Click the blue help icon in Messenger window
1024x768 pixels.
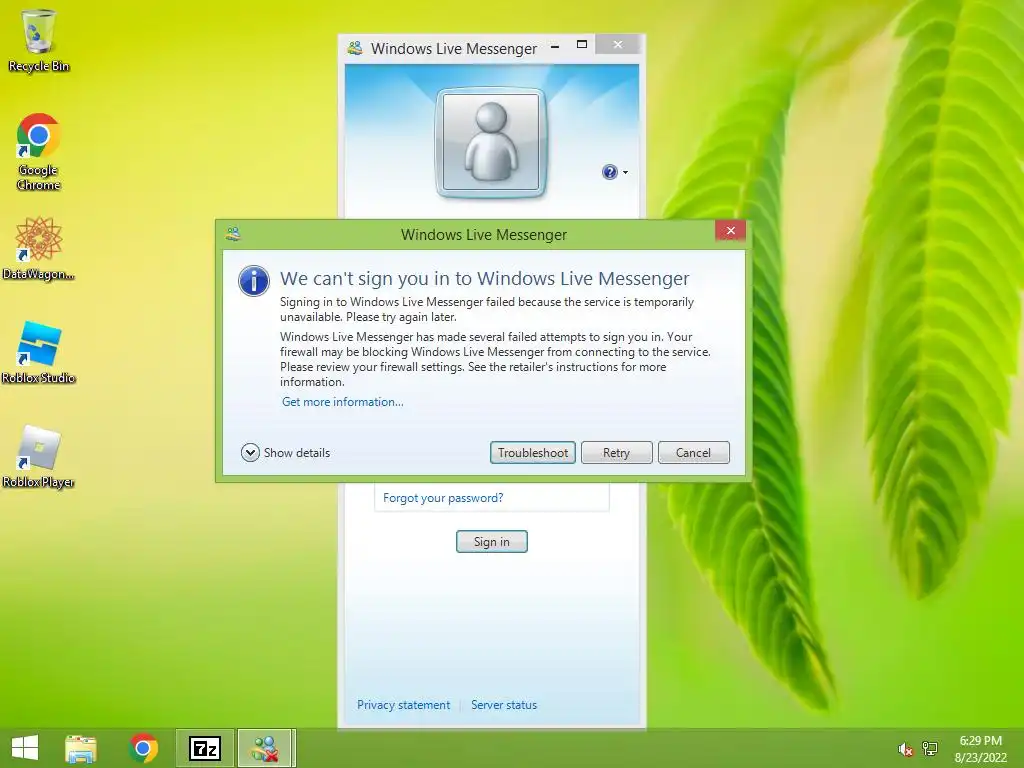[x=609, y=172]
